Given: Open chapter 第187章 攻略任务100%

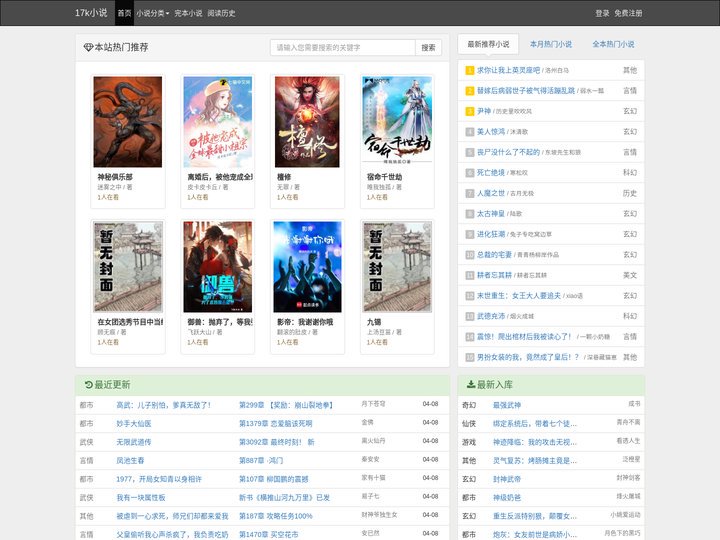Looking at the screenshot, I should pyautogui.click(x=276, y=516).
